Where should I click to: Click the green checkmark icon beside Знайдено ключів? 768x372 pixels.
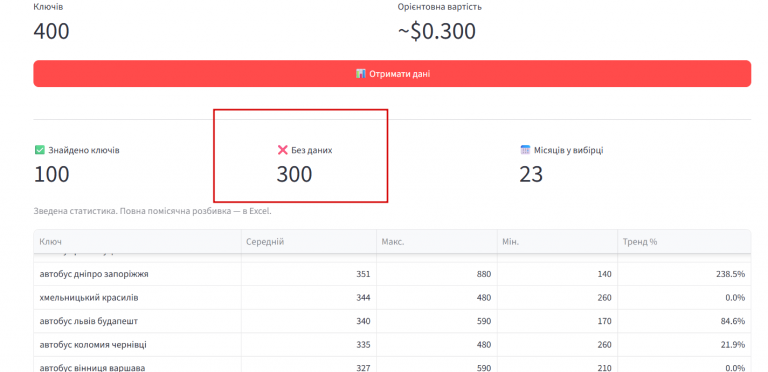[40, 150]
